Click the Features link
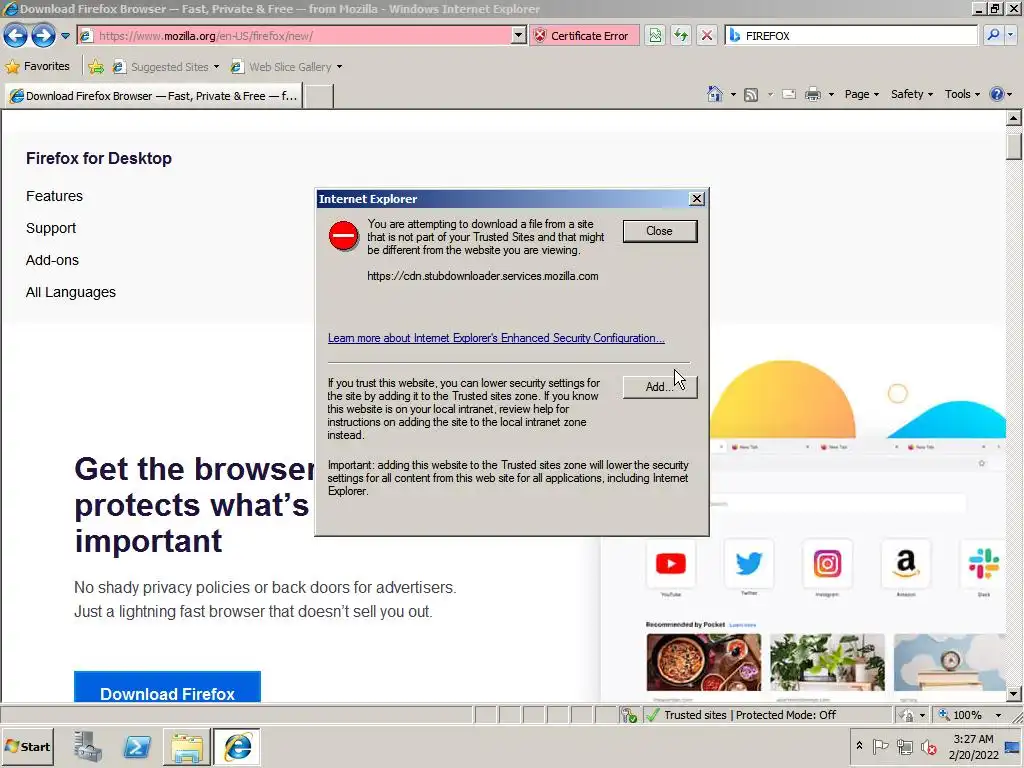 (x=54, y=196)
